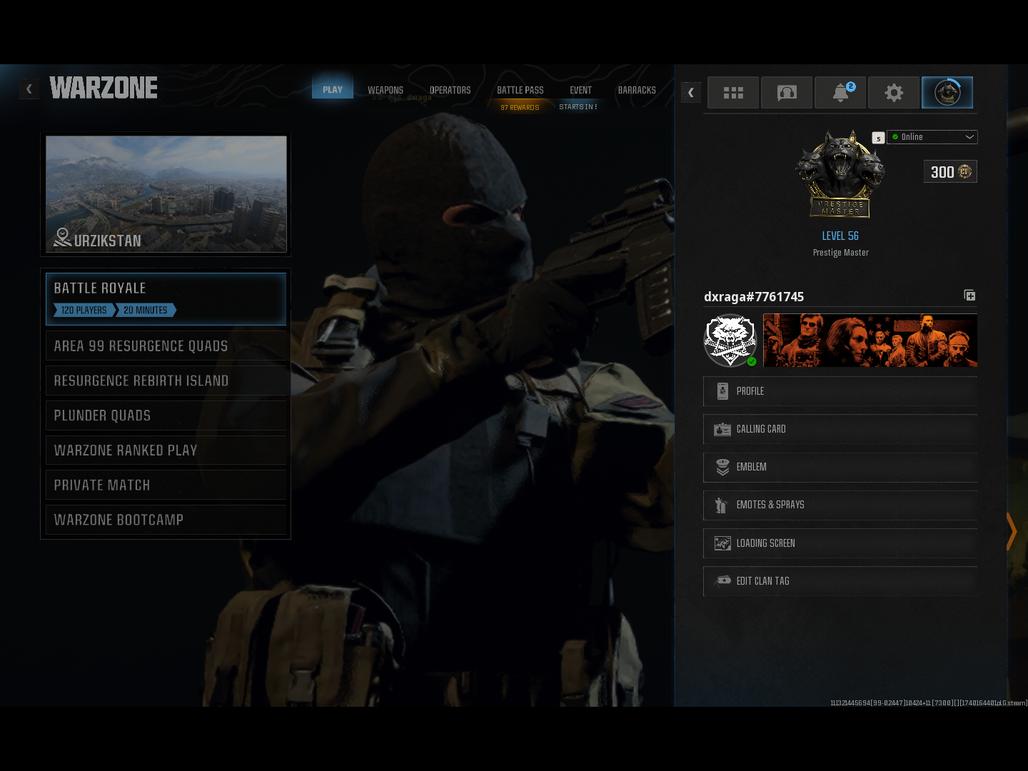Open the notifications bell
Viewport: 1028px width, 771px height.
click(840, 92)
